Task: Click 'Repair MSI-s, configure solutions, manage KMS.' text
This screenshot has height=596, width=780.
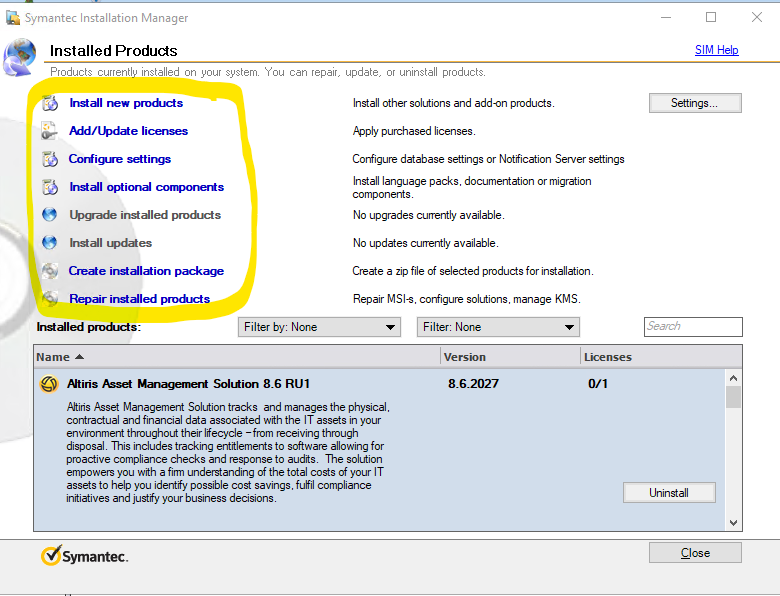Action: click(467, 298)
